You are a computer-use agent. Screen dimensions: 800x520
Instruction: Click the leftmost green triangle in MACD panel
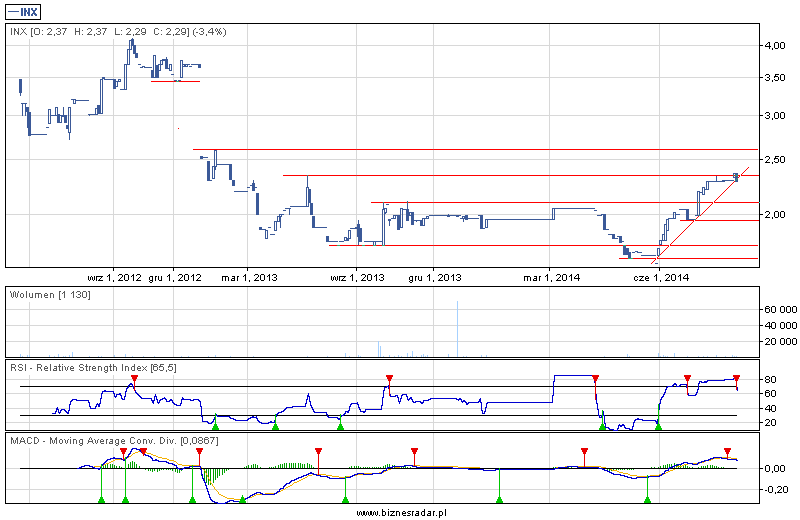coord(101,497)
